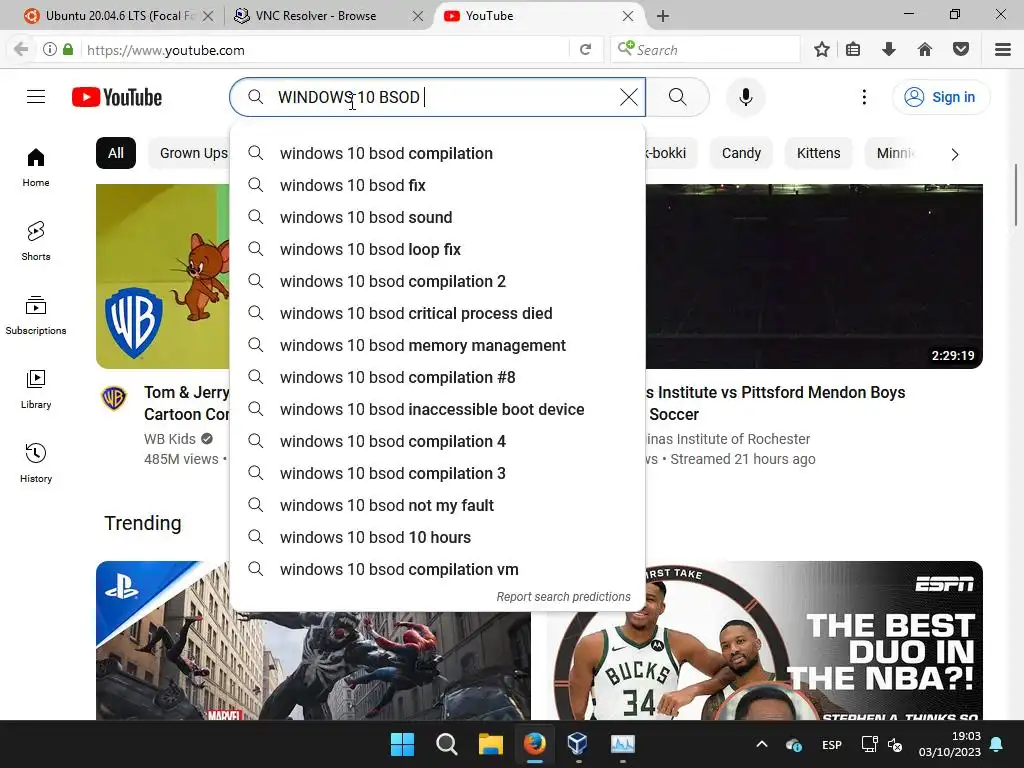Choose suggestion windows 10 bsod sound
The width and height of the screenshot is (1024, 768).
(x=438, y=217)
